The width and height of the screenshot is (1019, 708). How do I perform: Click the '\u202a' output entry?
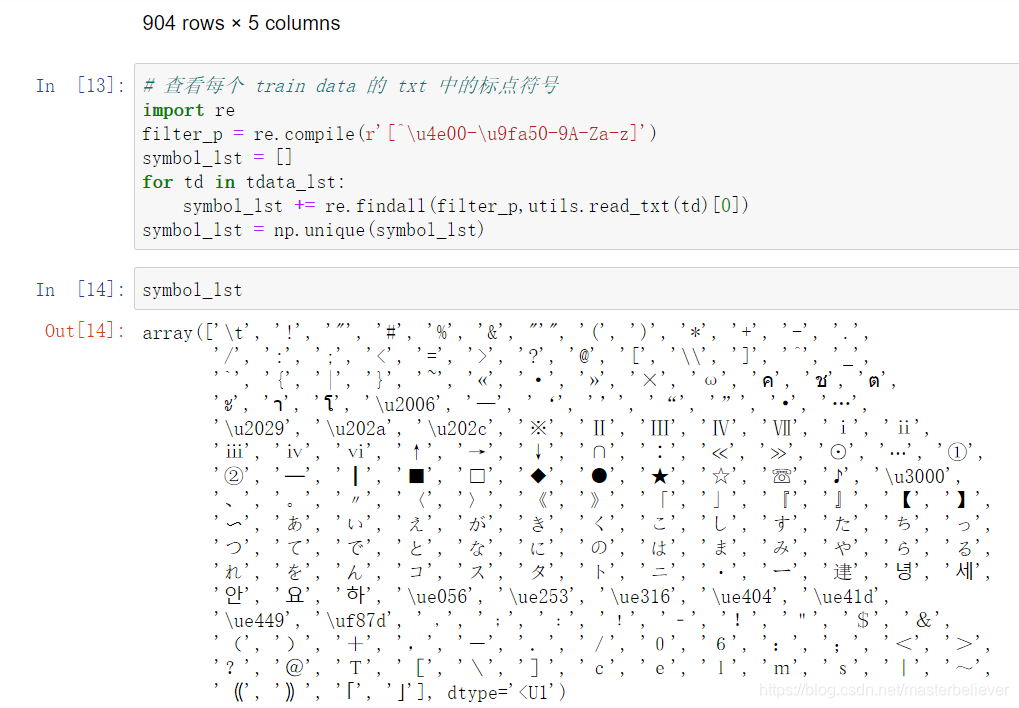tap(358, 428)
